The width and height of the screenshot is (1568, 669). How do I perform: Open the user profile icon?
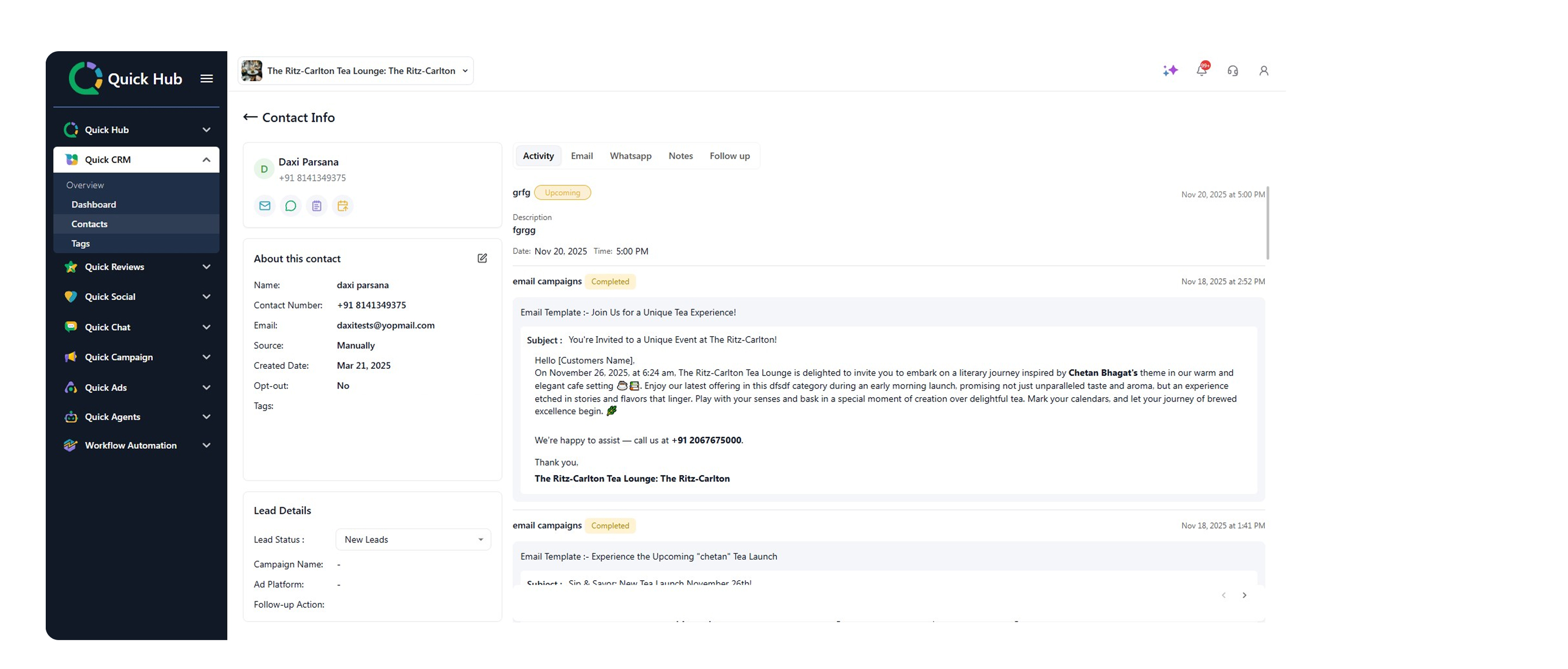1264,71
